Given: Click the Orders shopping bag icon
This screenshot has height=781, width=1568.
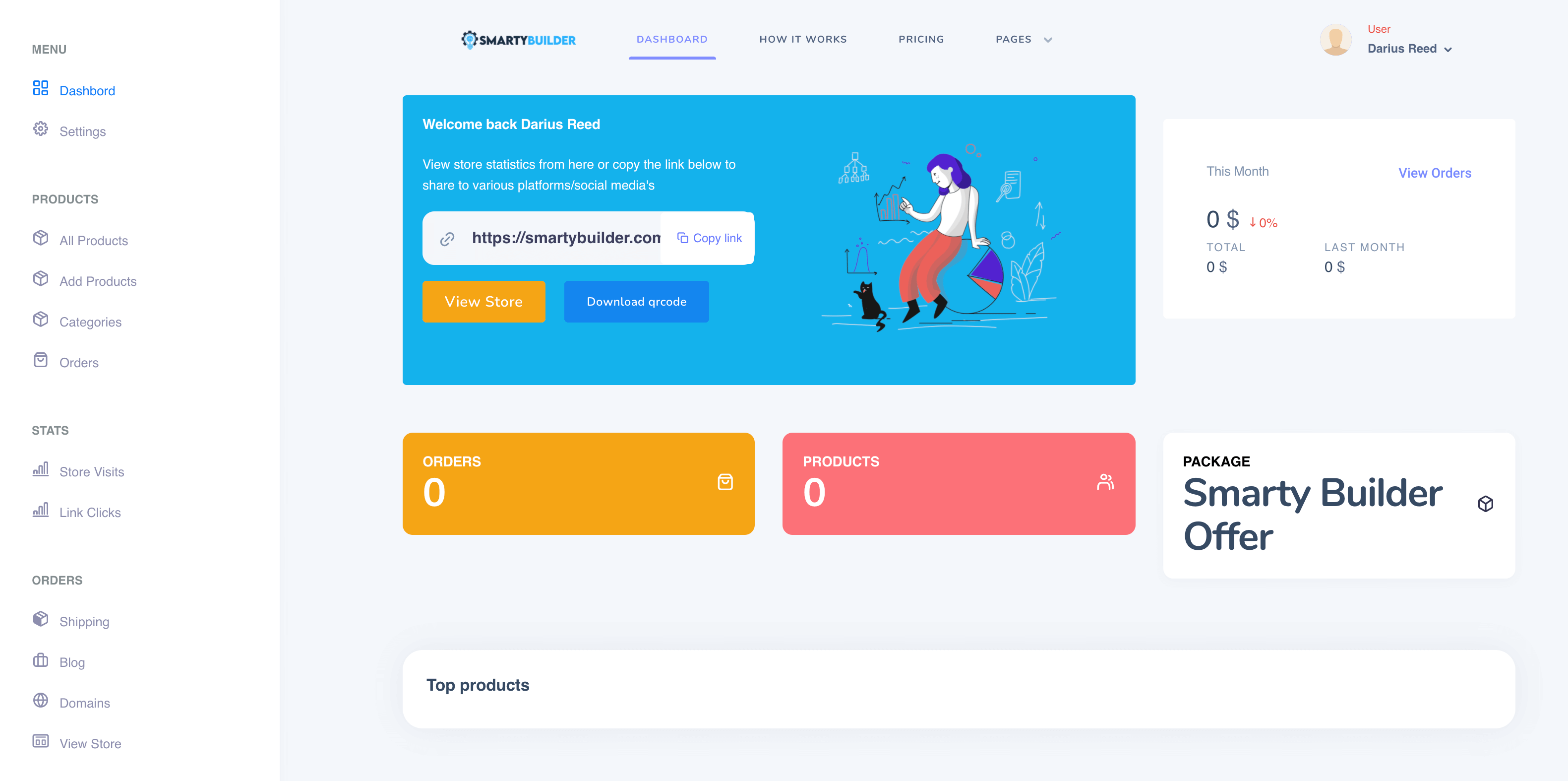Looking at the screenshot, I should [x=725, y=482].
